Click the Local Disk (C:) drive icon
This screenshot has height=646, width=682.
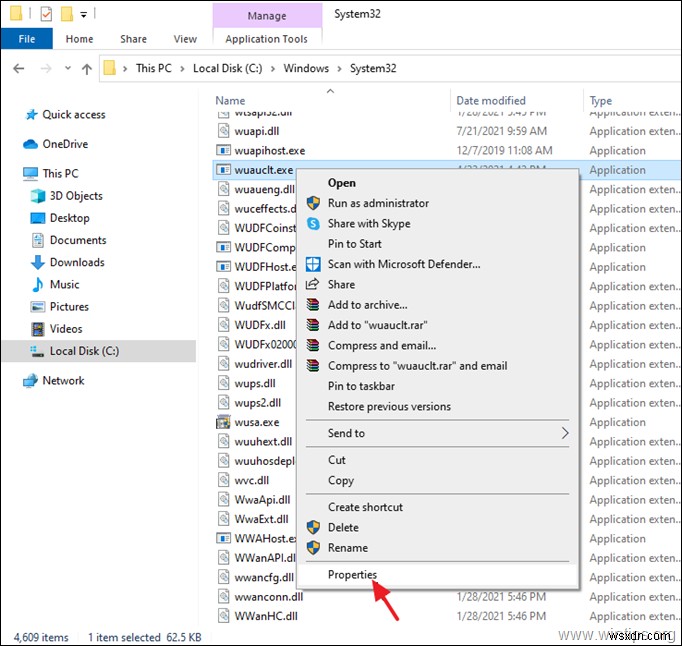[x=37, y=351]
